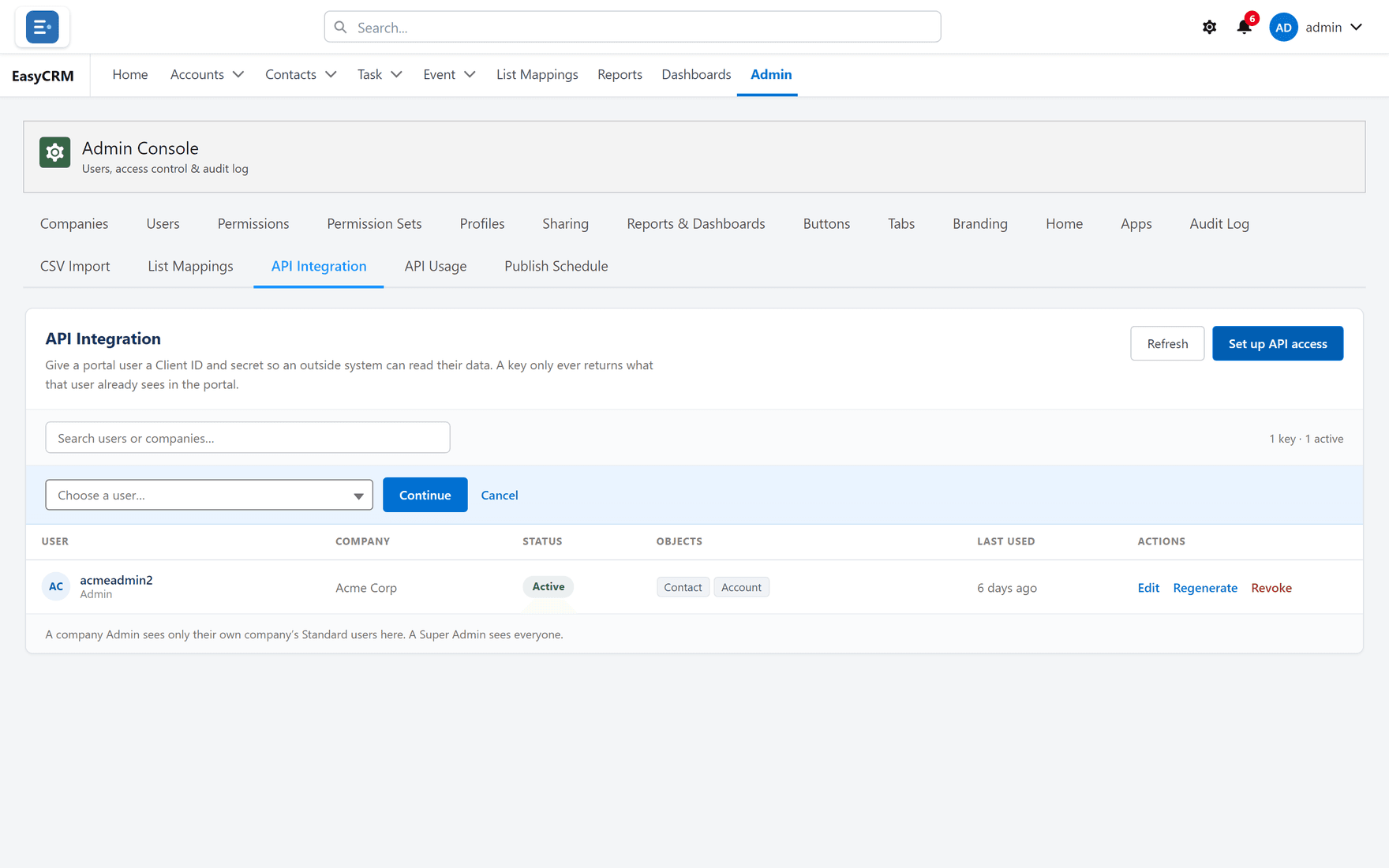Open the Reports & Dashboards tab

coord(696,224)
